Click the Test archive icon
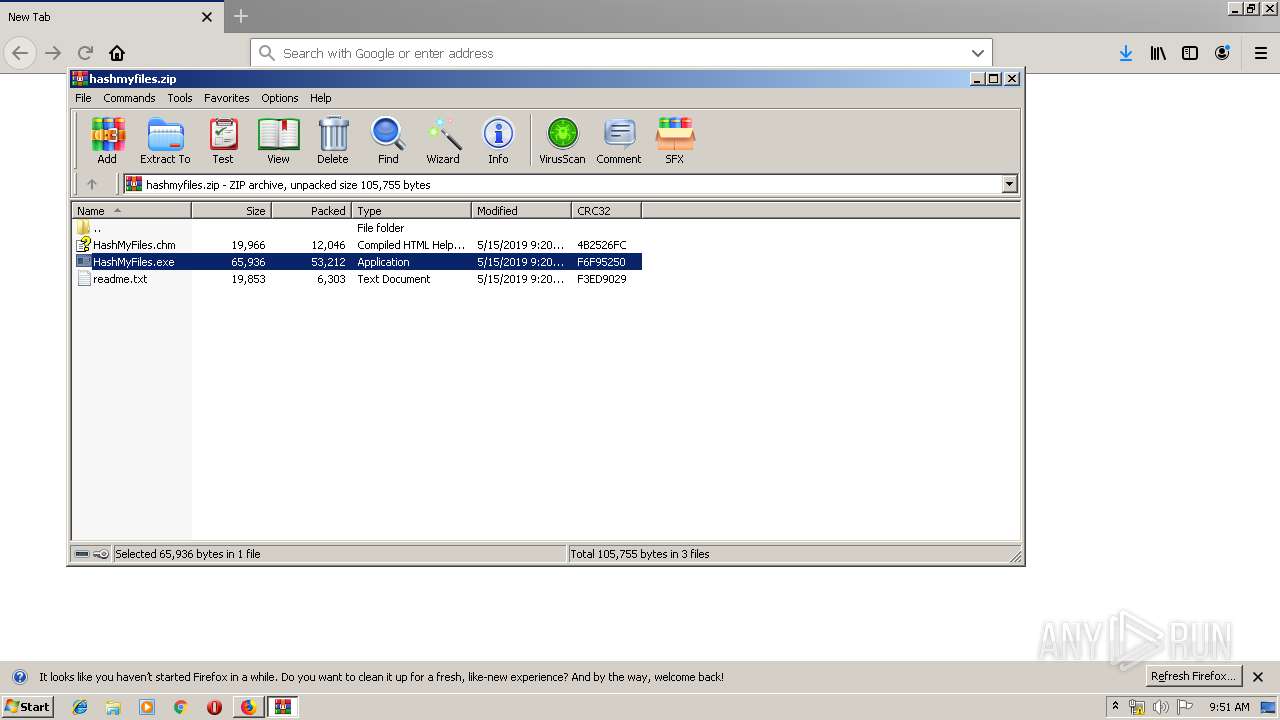 pyautogui.click(x=223, y=140)
